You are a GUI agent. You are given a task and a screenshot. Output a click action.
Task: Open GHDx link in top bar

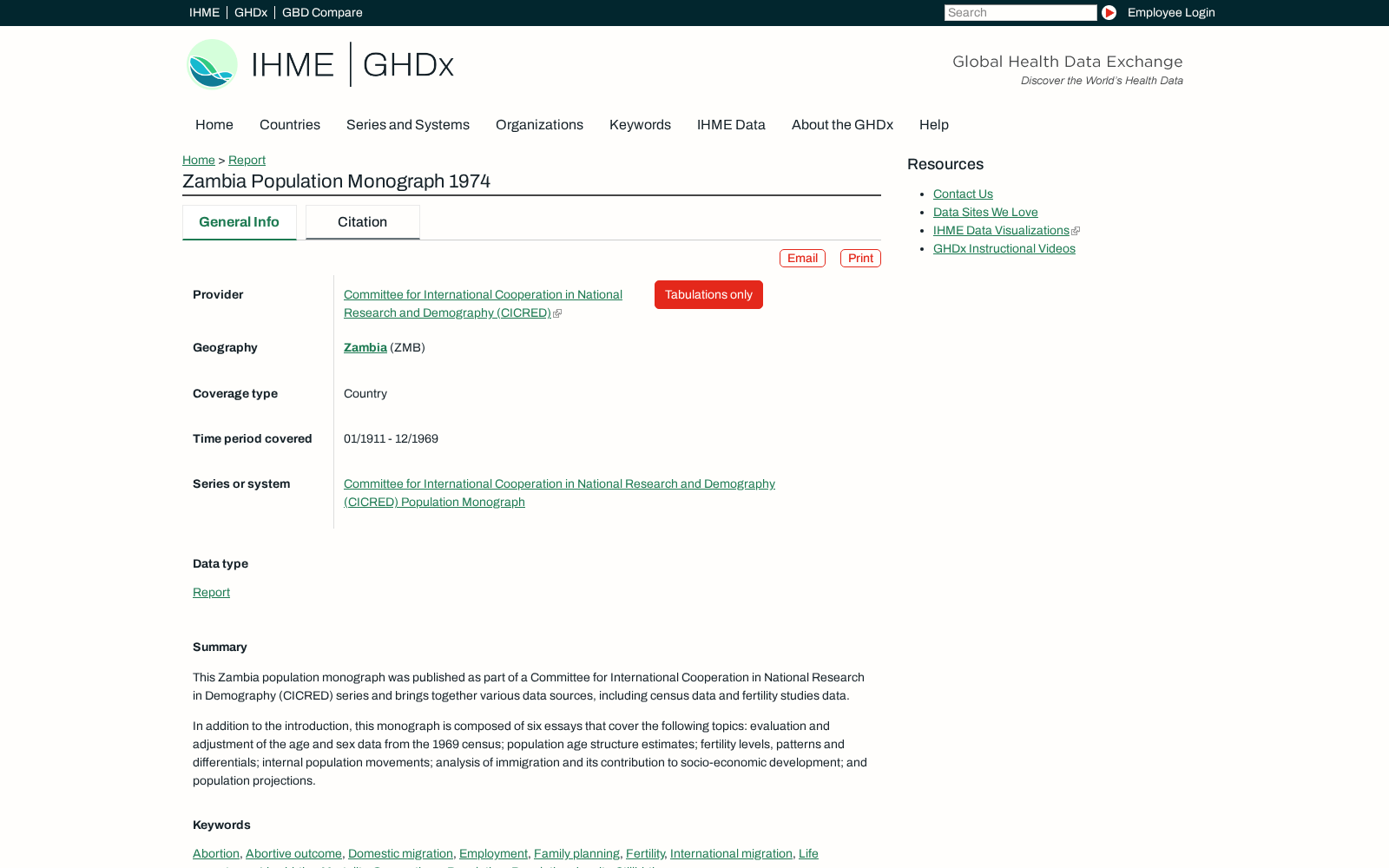pyautogui.click(x=251, y=12)
